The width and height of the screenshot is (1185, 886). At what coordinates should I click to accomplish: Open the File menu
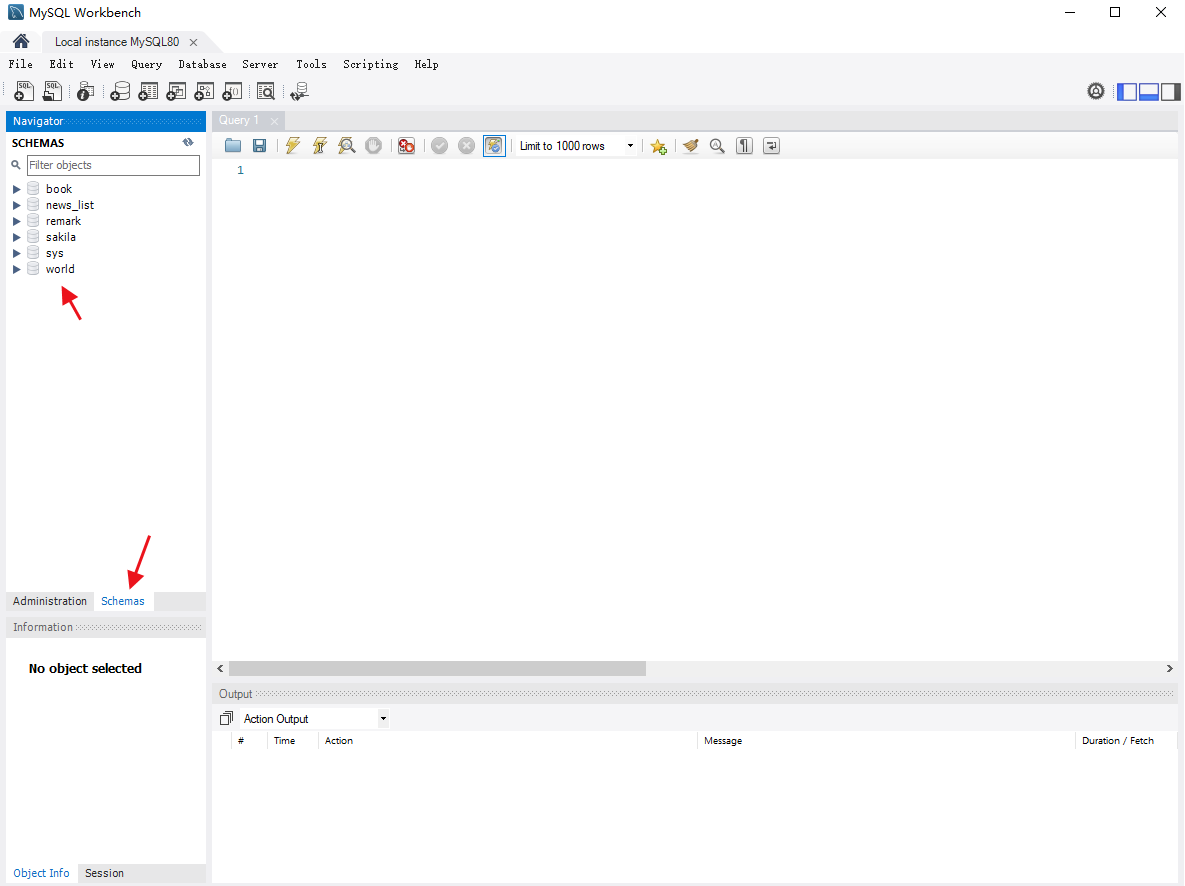pos(20,64)
